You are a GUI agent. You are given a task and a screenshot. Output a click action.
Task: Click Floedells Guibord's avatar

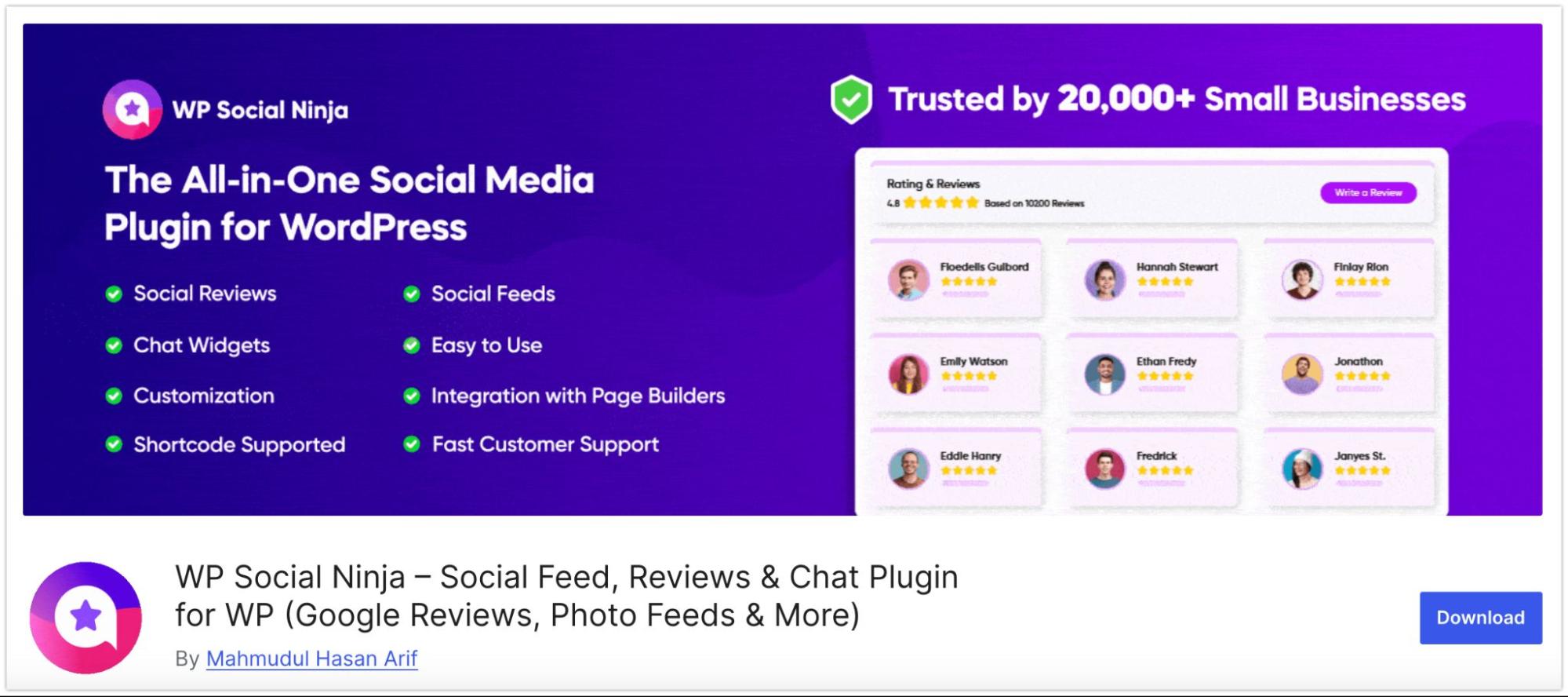908,279
